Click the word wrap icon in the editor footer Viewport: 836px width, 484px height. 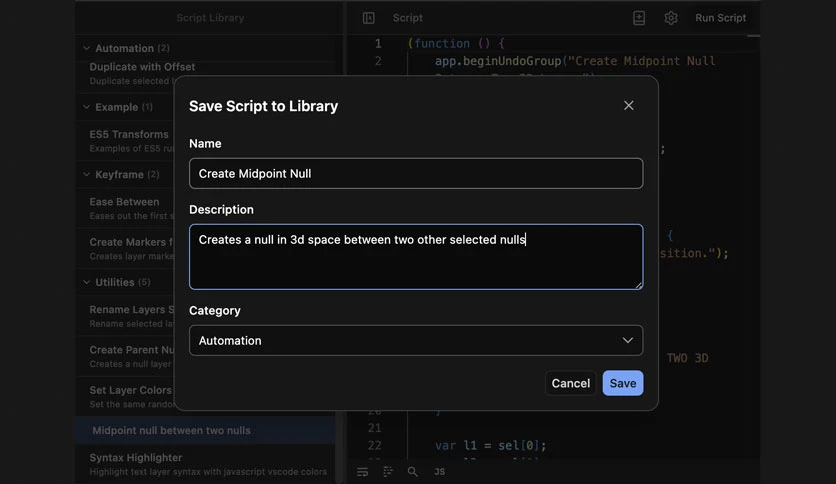click(363, 472)
